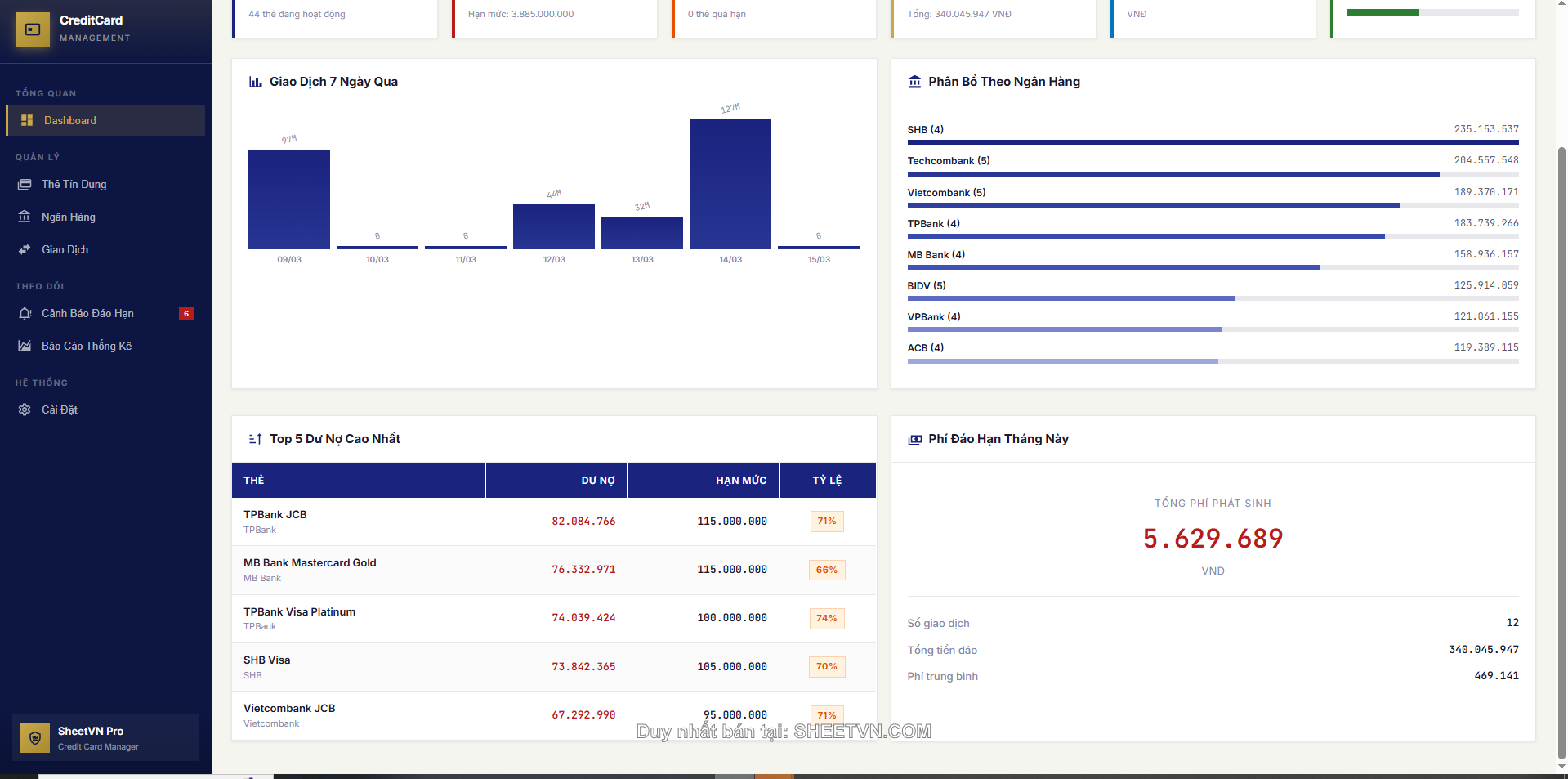Click the CreditCard logo icon
Image resolution: width=1568 pixels, height=779 pixels.
click(33, 29)
